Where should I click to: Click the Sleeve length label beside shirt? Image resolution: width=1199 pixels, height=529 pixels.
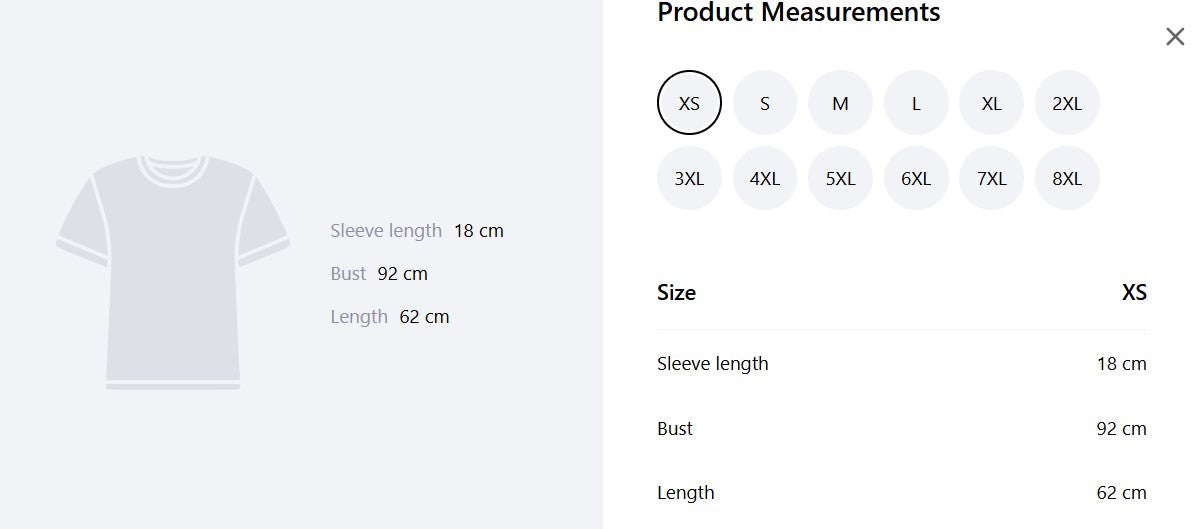click(x=386, y=230)
